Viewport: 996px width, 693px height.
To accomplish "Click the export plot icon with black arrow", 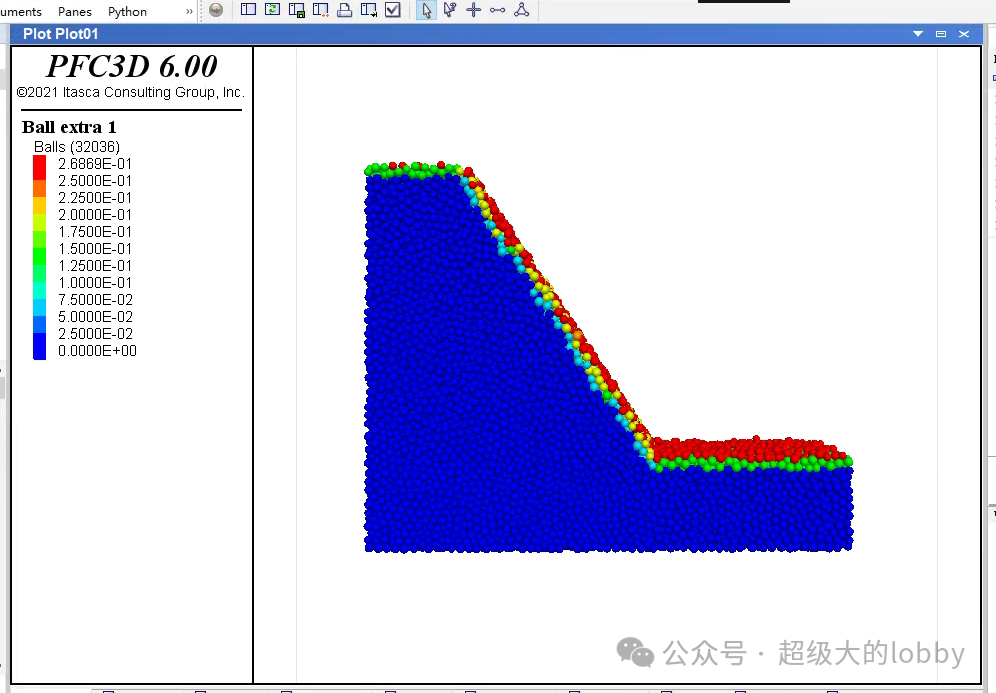I will point(368,10).
